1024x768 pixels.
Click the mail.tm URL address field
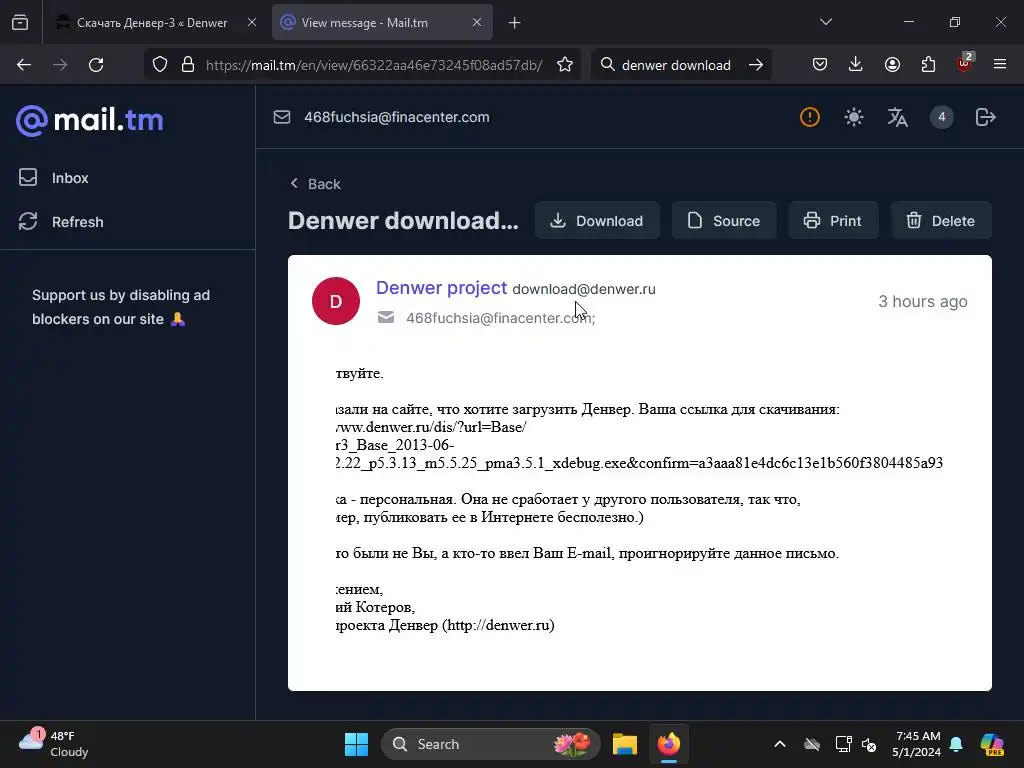pyautogui.click(x=374, y=65)
